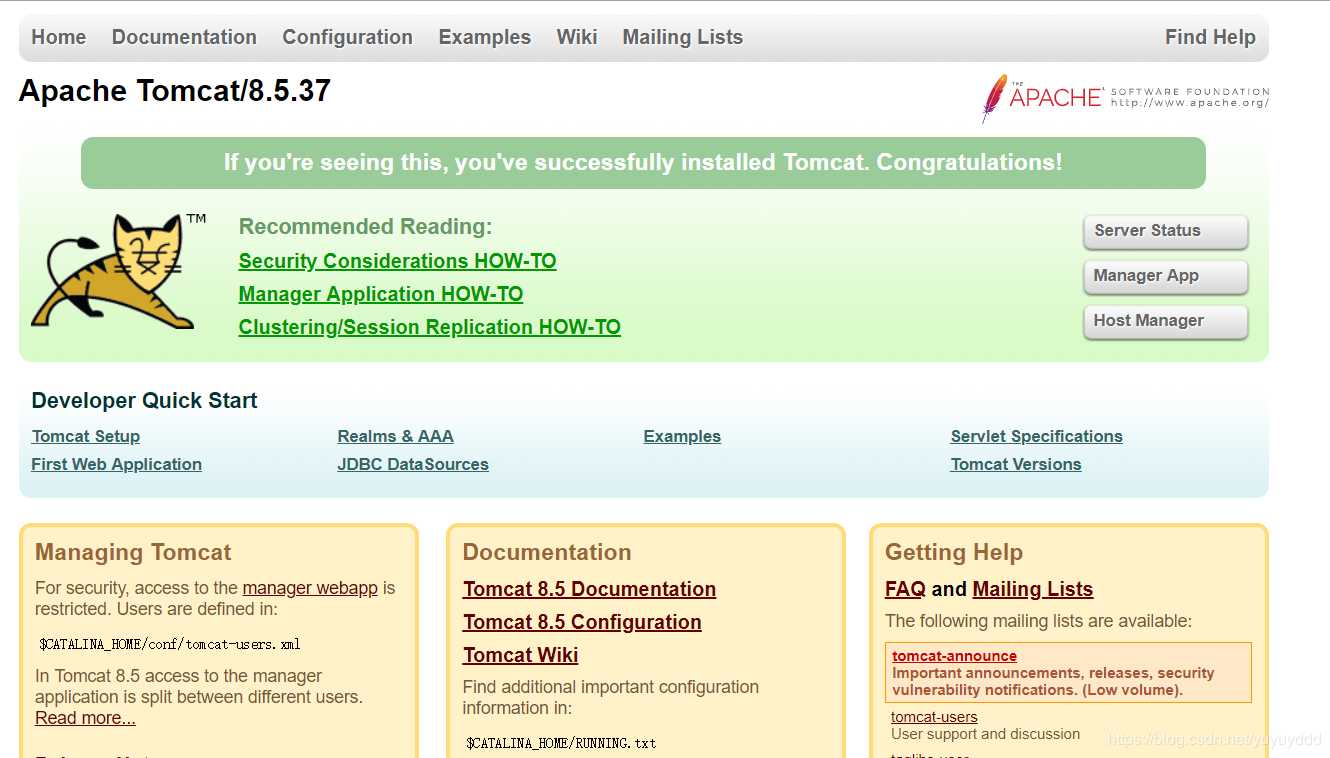Open the FAQ link in Getting Help
The width and height of the screenshot is (1330, 758).
[x=905, y=589]
